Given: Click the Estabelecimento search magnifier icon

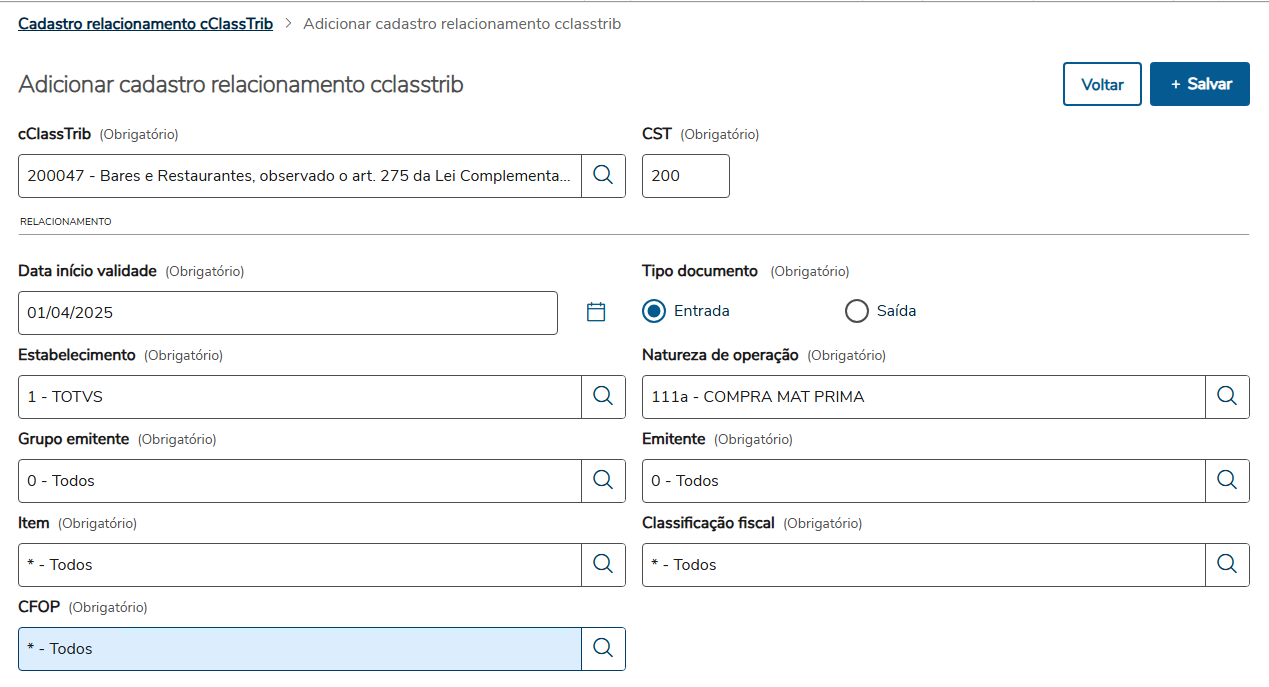Looking at the screenshot, I should click(603, 396).
